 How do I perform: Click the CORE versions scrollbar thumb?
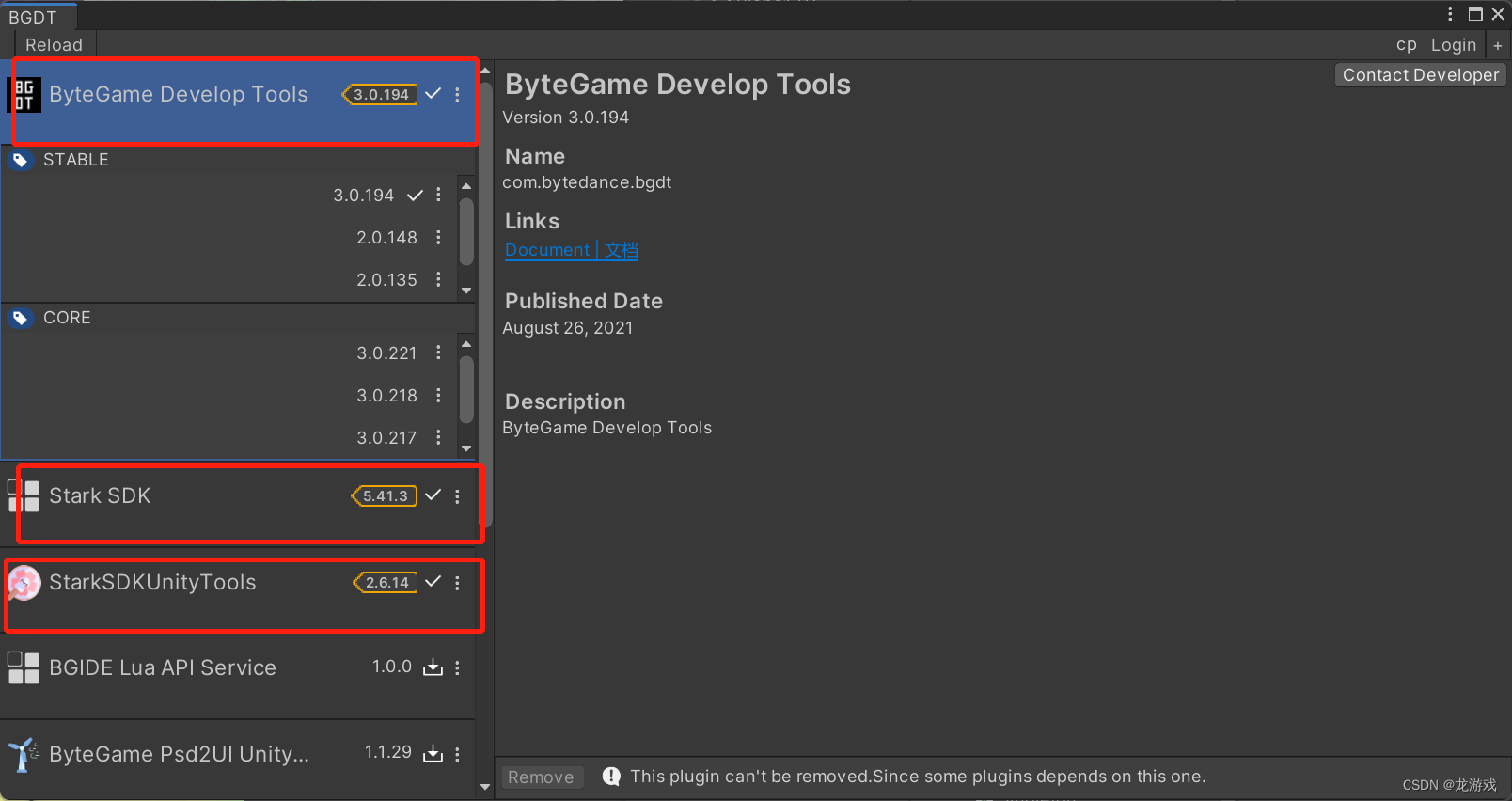pyautogui.click(x=466, y=389)
